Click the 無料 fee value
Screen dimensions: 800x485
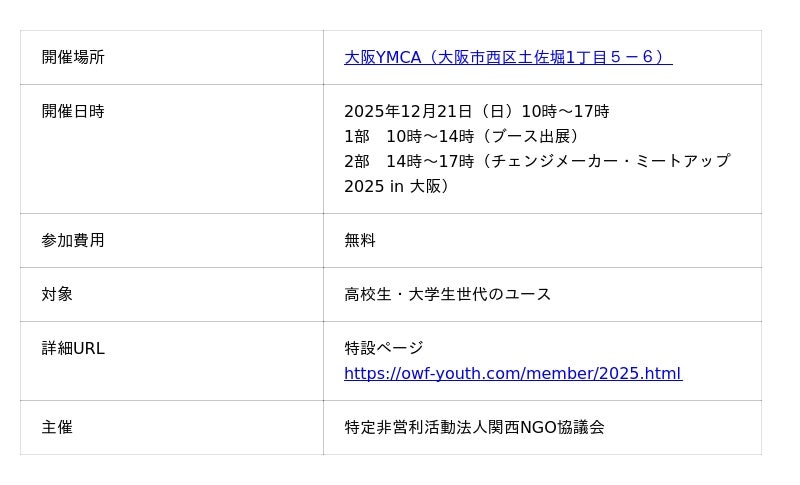(x=360, y=240)
